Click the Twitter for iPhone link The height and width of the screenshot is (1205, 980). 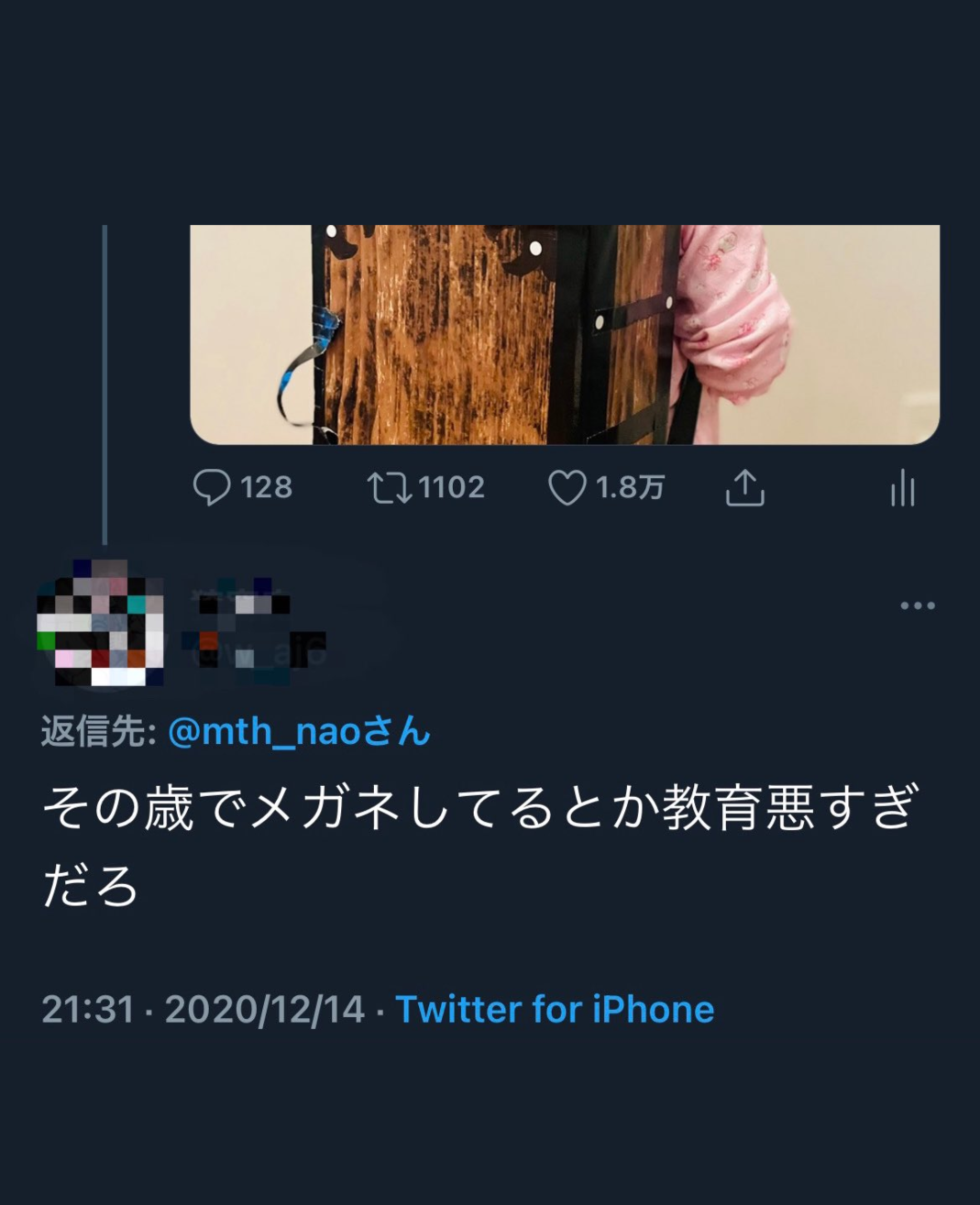click(x=555, y=1009)
